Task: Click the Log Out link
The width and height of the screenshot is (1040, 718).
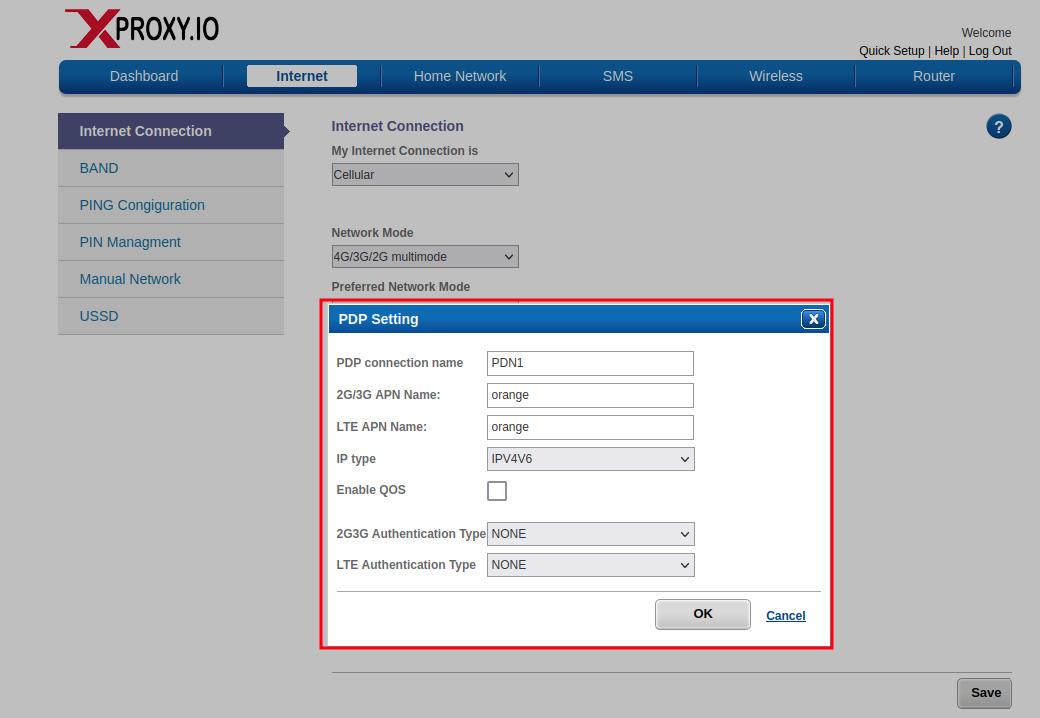Action: click(990, 51)
